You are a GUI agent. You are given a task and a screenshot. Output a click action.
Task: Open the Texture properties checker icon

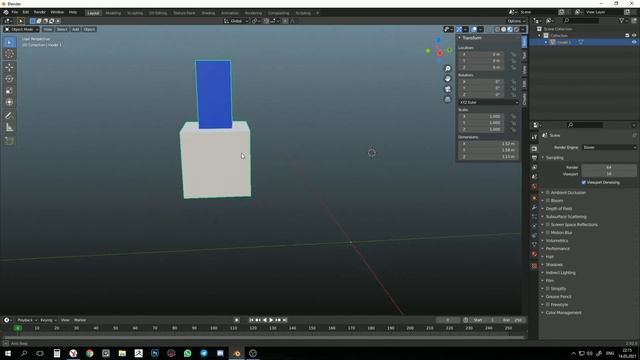pyautogui.click(x=534, y=266)
